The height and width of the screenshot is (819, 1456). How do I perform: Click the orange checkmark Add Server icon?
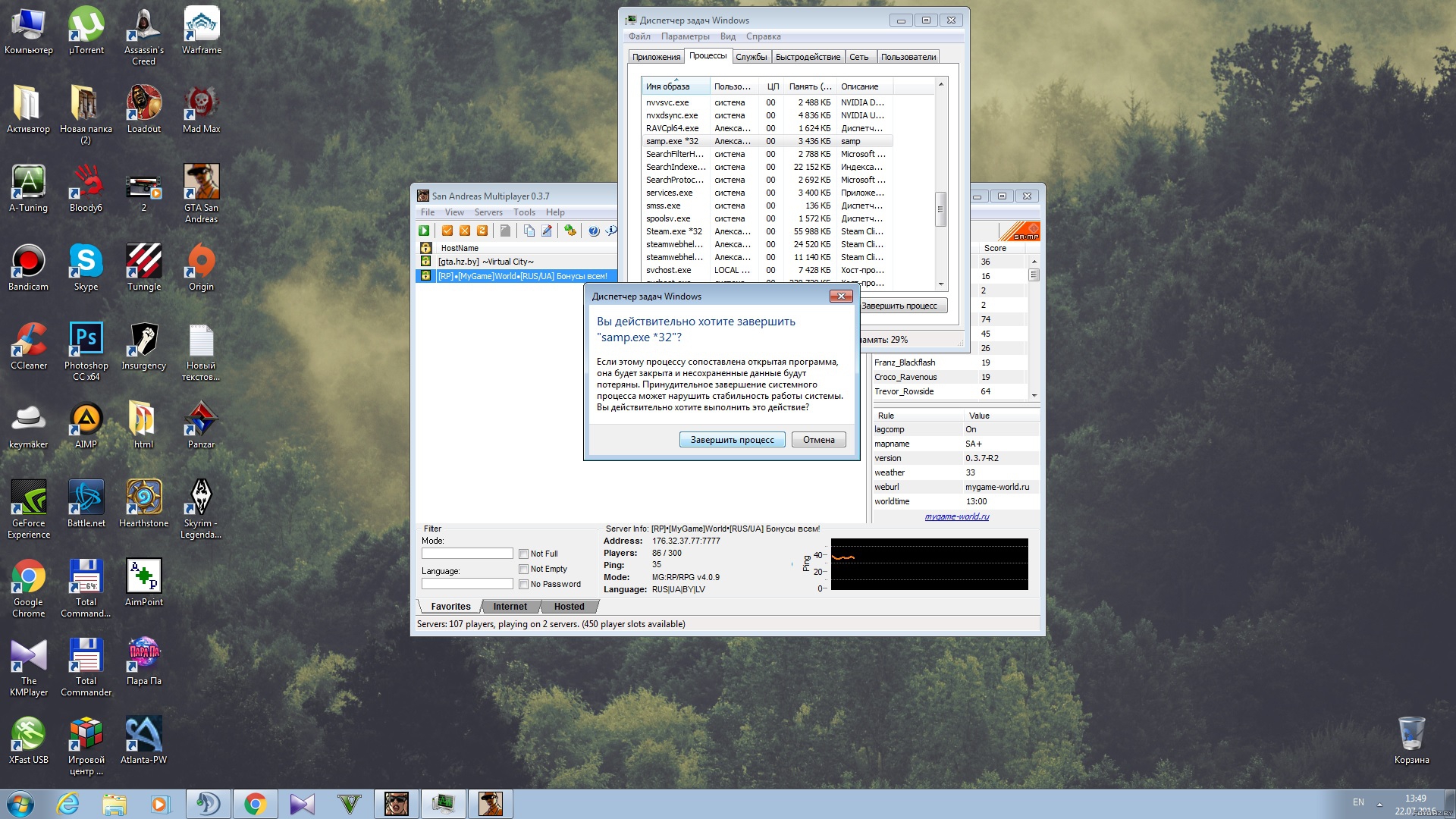tap(447, 231)
